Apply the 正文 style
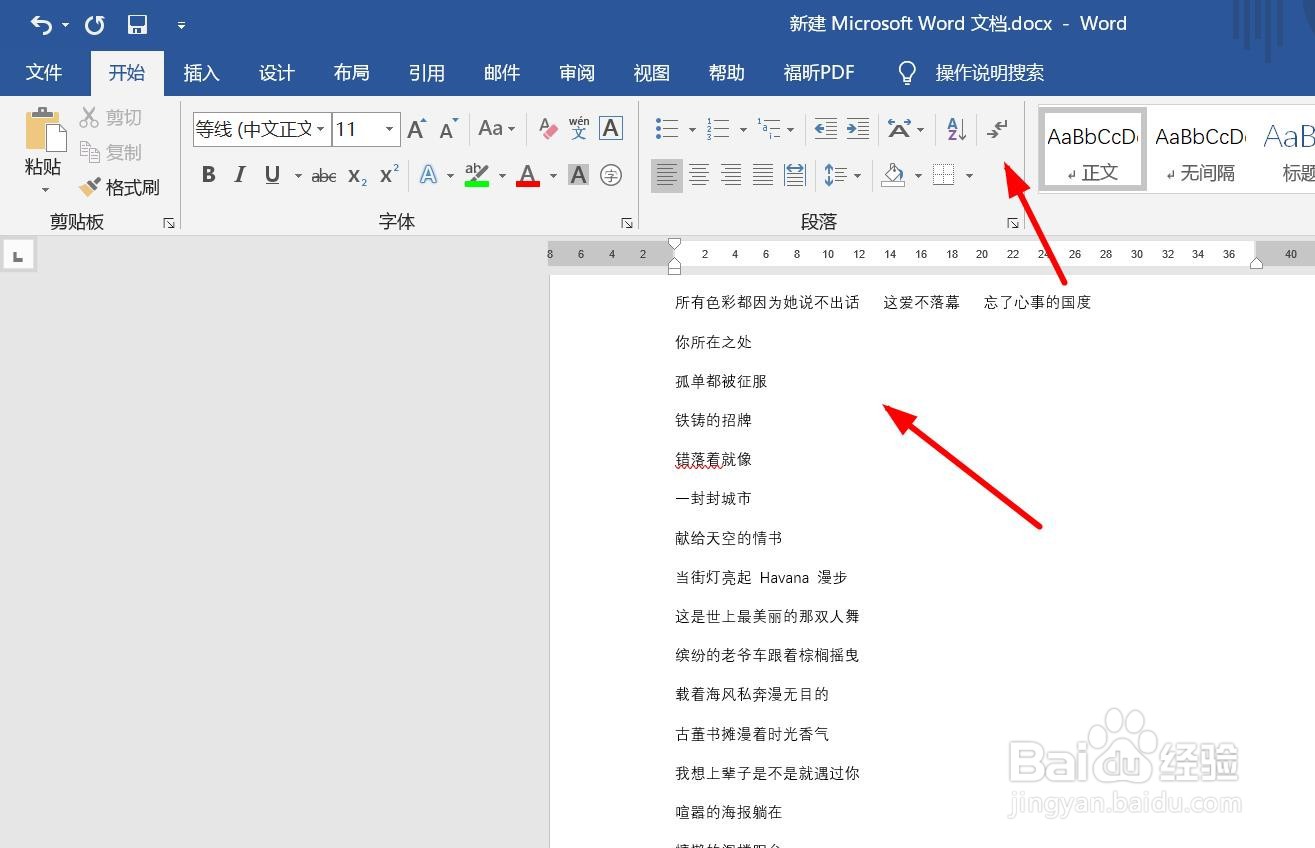The width and height of the screenshot is (1315, 848). click(1092, 149)
